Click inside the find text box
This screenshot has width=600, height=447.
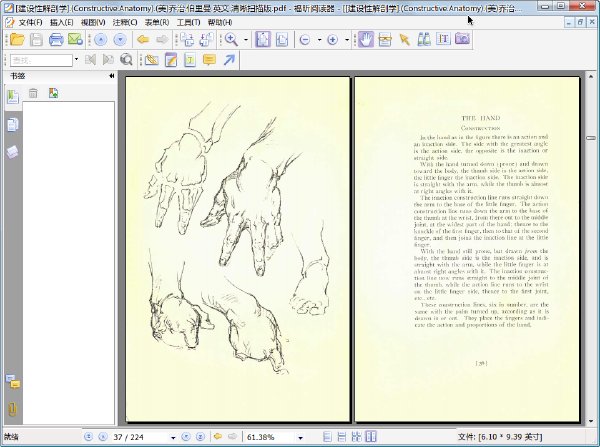[41, 60]
